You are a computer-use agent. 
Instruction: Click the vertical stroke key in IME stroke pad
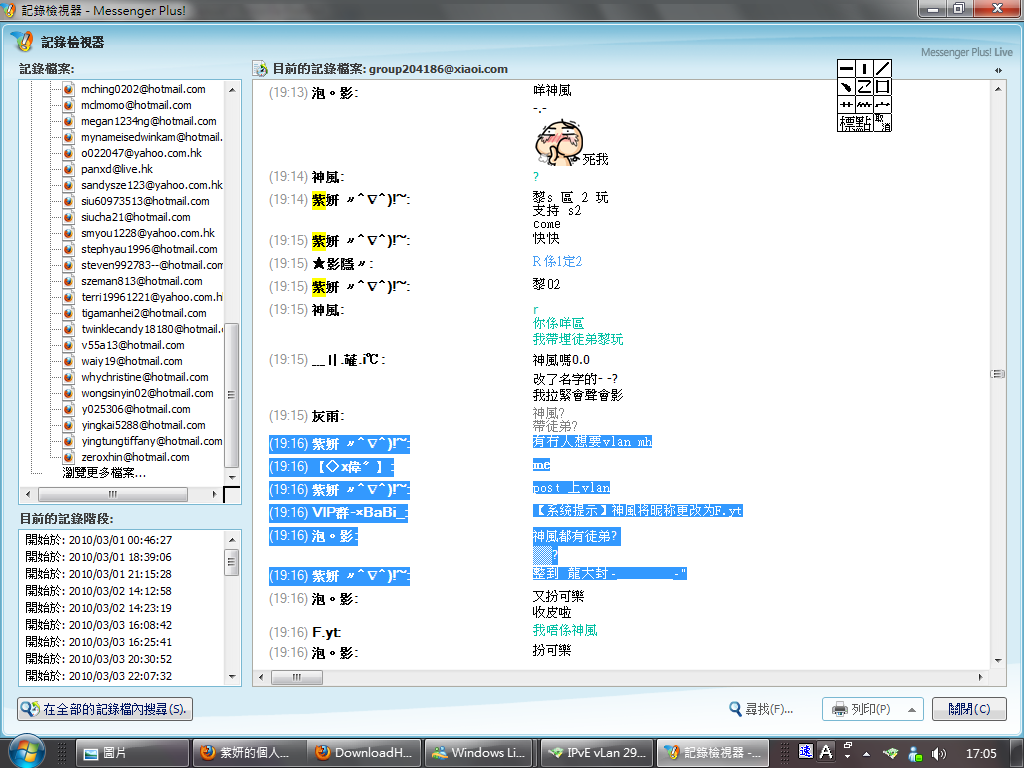(864, 69)
